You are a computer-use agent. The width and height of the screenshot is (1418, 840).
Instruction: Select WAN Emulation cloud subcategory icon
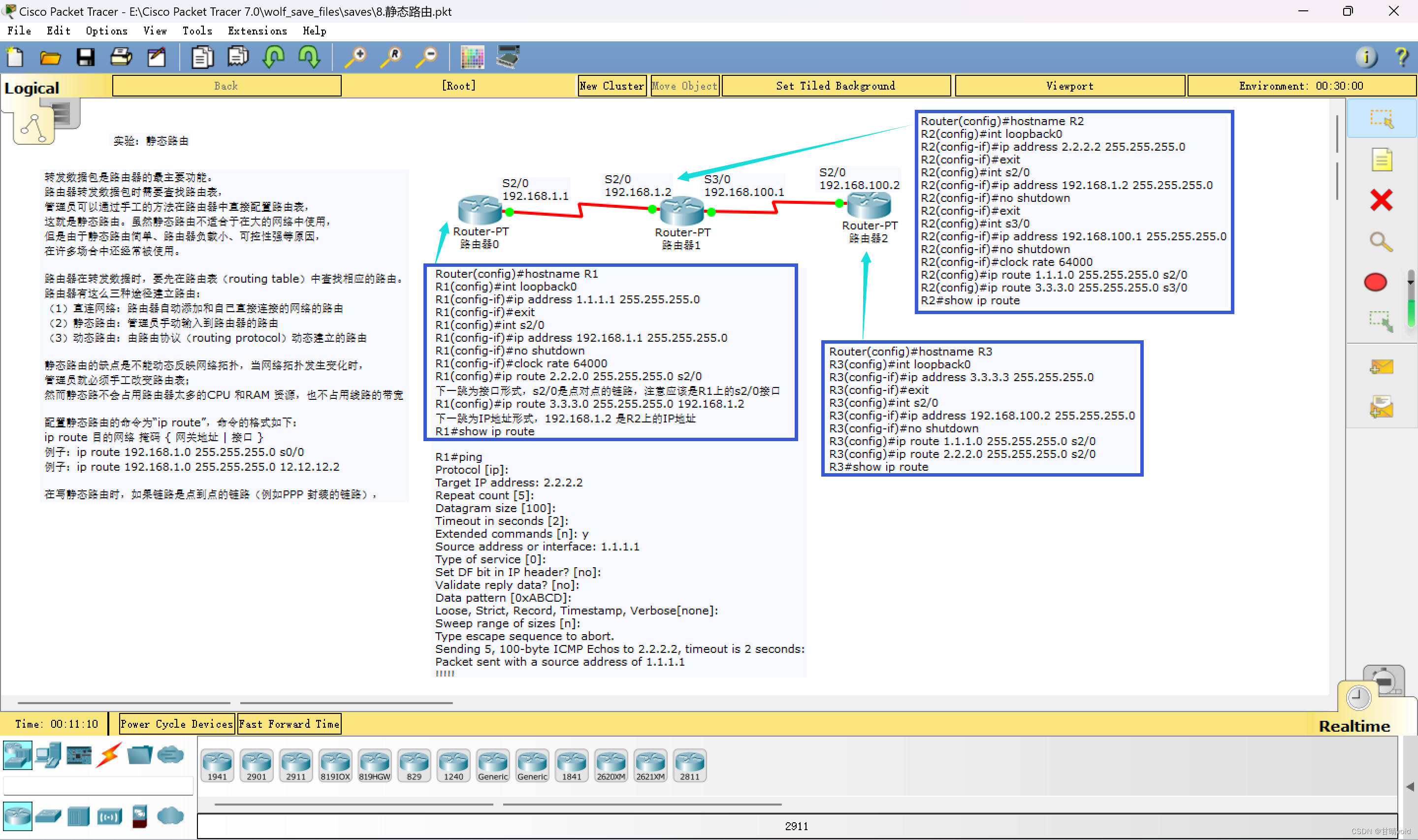point(170,816)
